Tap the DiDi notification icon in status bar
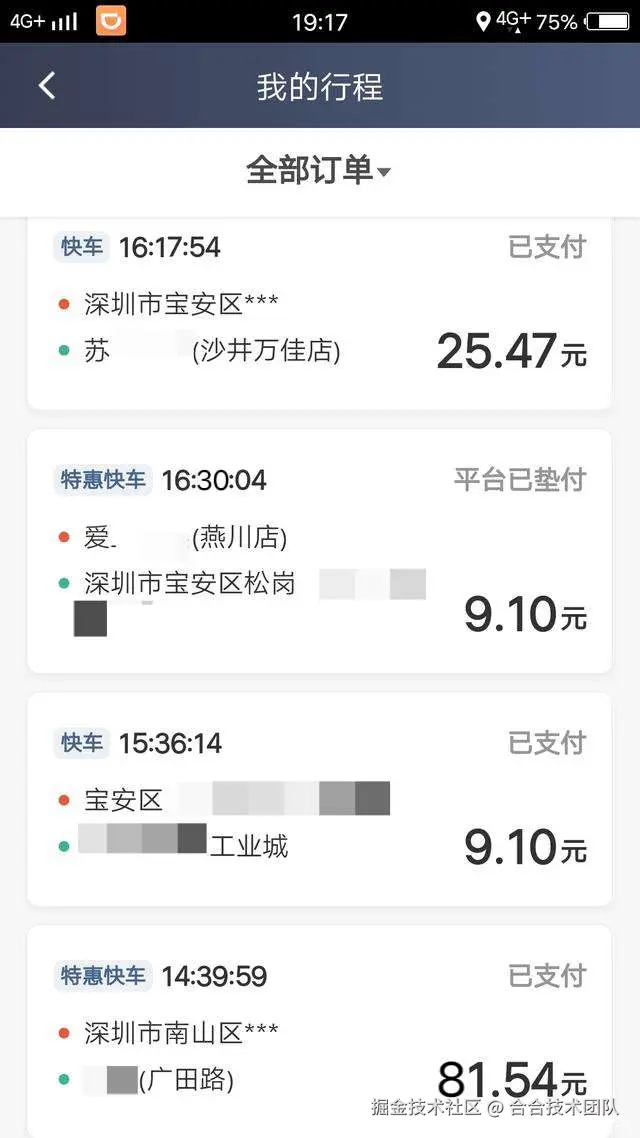Viewport: 640px width, 1138px height. [x=111, y=20]
